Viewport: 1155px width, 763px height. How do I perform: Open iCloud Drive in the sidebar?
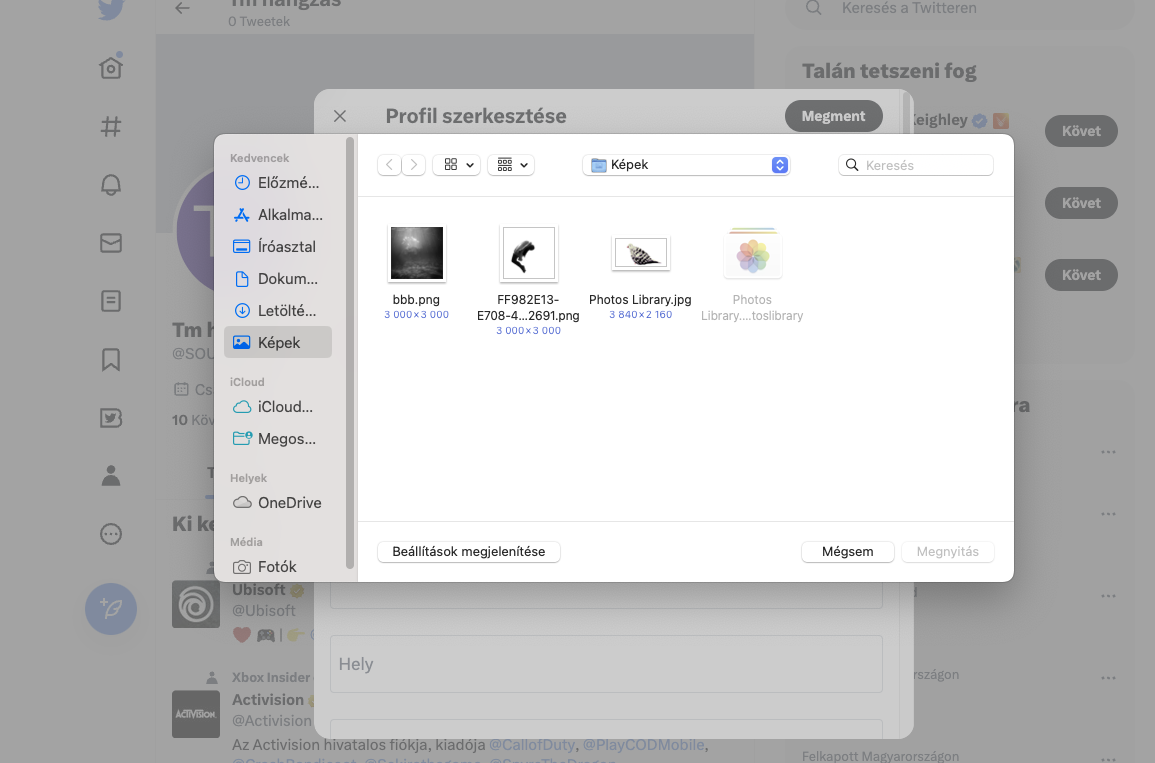(278, 407)
